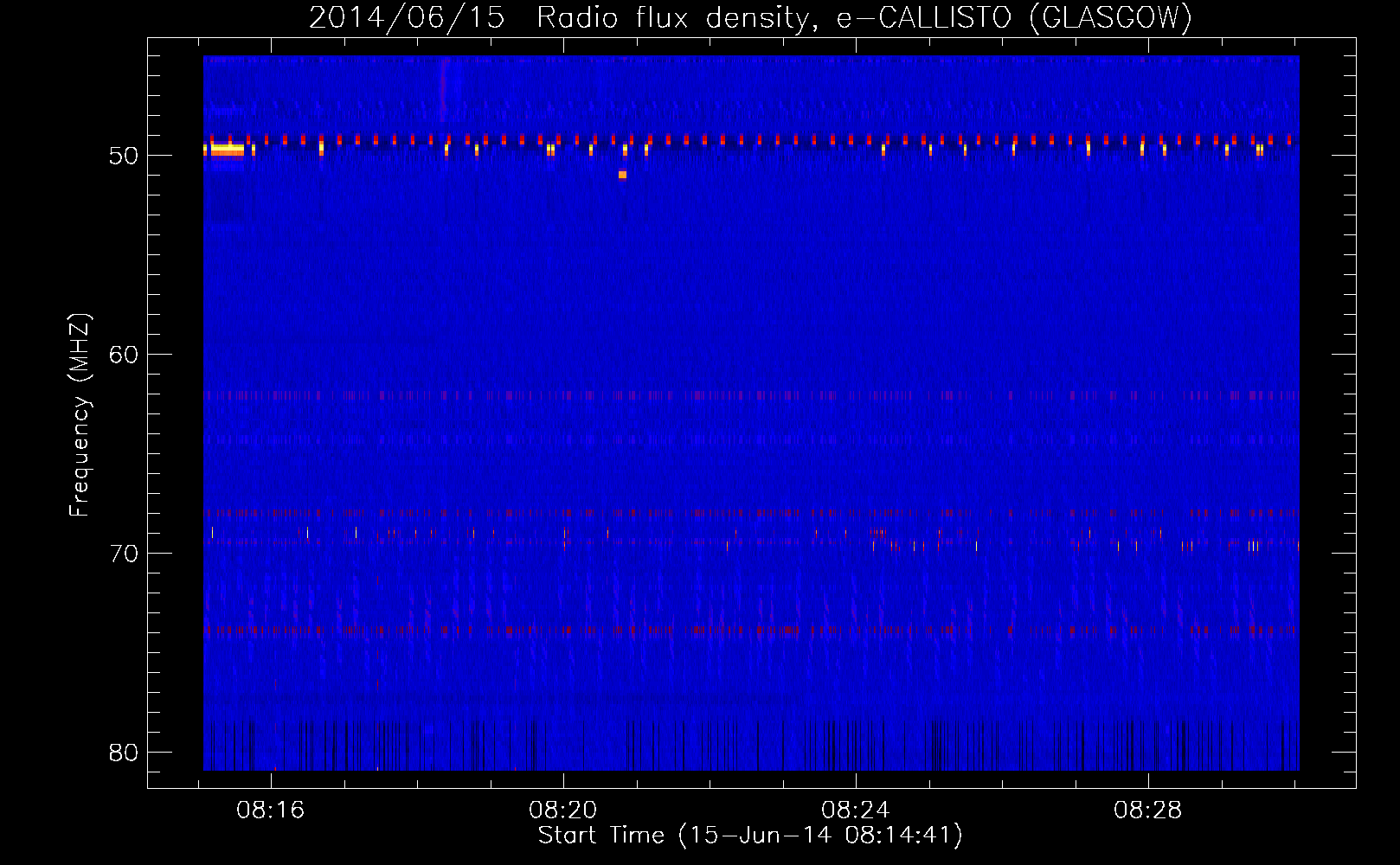Click the 08:24 time tick label
The height and width of the screenshot is (865, 1400).
click(856, 811)
